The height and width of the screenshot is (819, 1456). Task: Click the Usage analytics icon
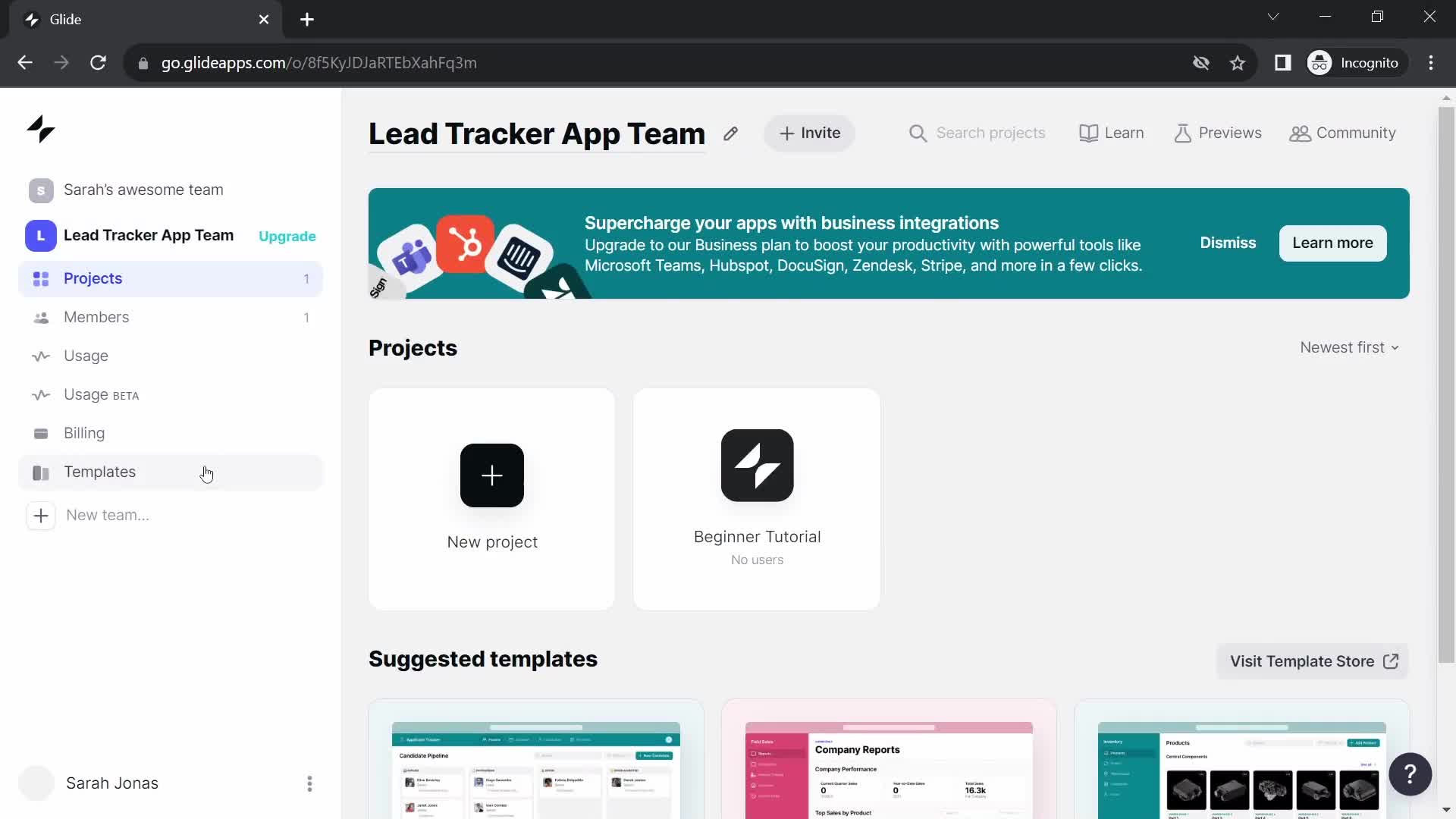[42, 356]
